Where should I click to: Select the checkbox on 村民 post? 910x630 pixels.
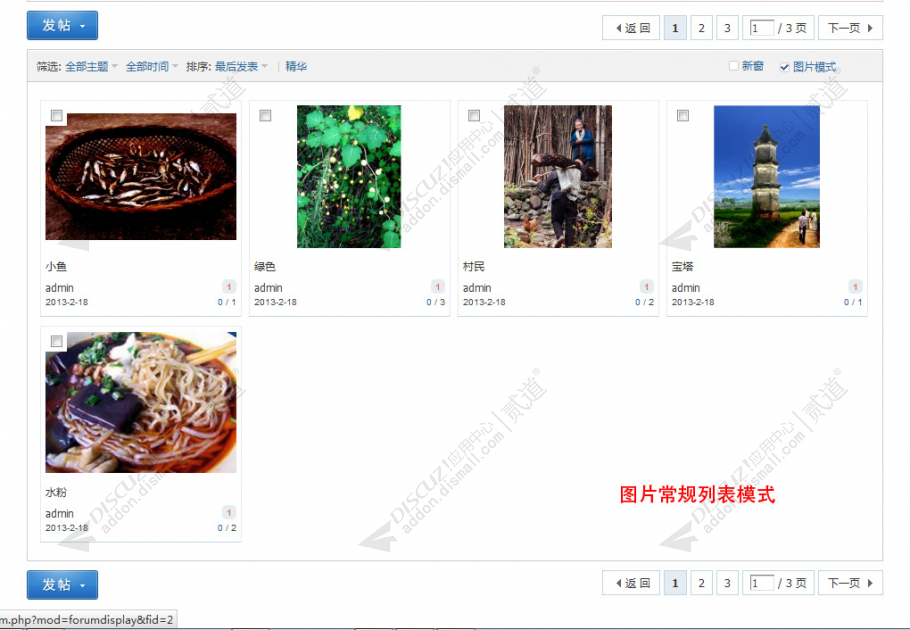coord(474,115)
